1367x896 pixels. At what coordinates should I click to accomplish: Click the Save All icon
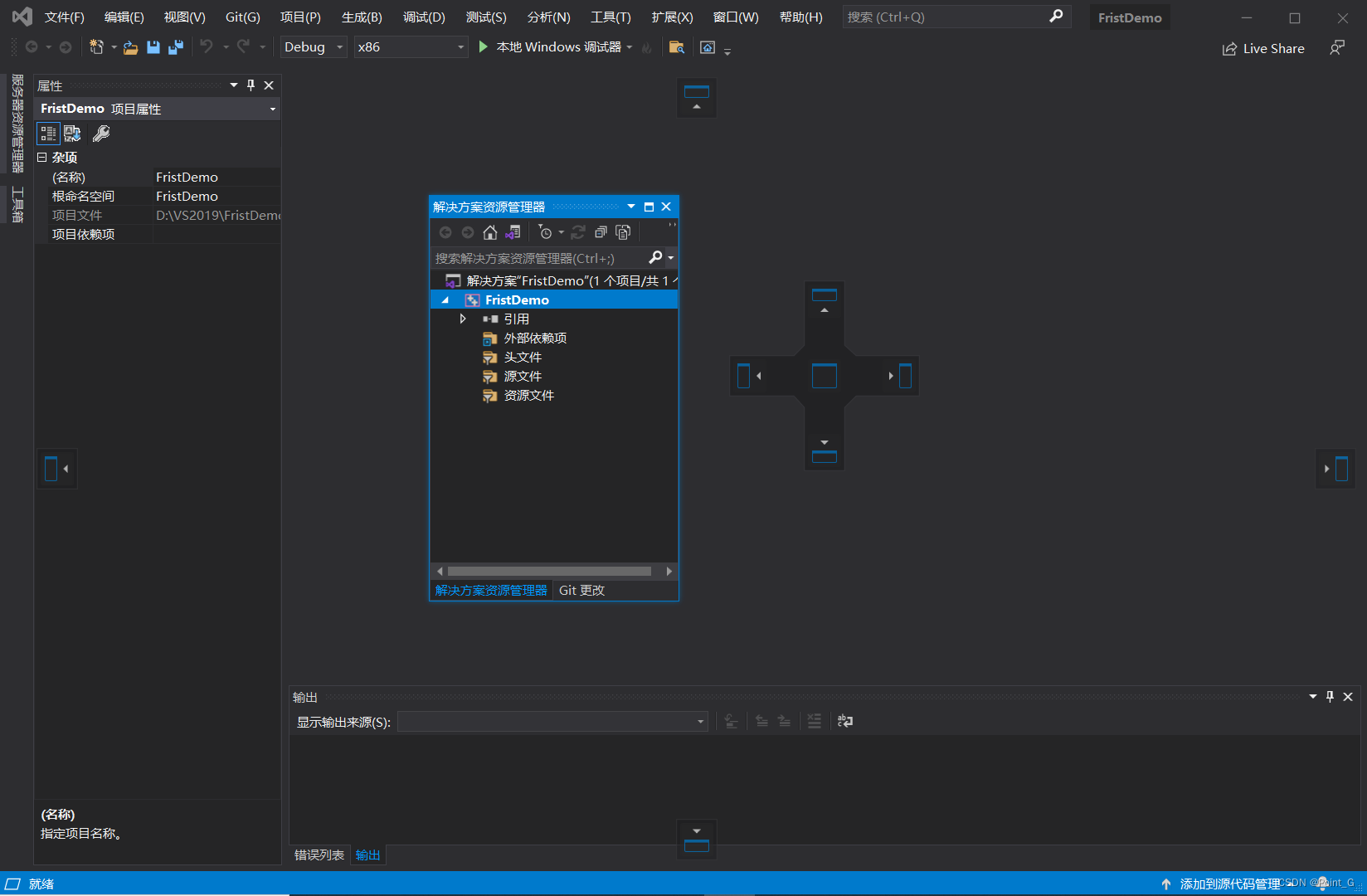tap(176, 48)
